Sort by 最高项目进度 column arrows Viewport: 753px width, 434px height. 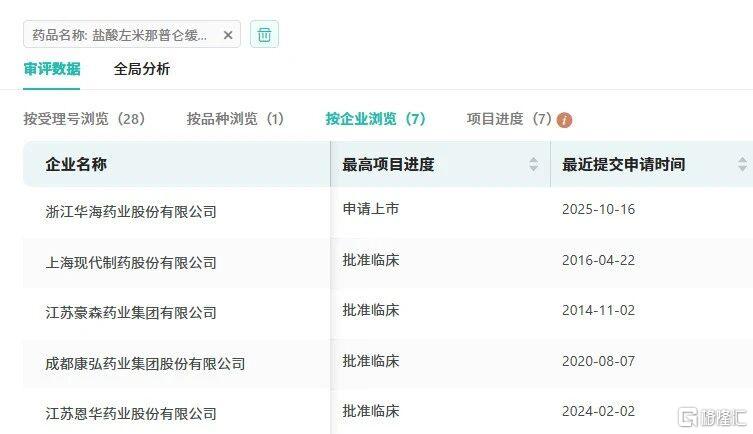pos(534,164)
